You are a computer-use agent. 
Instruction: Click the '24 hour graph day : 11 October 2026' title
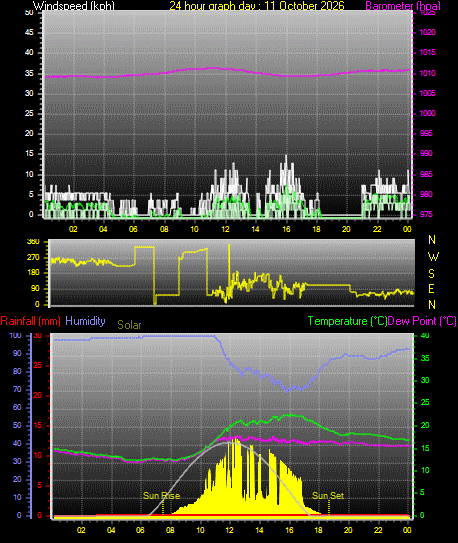point(257,6)
